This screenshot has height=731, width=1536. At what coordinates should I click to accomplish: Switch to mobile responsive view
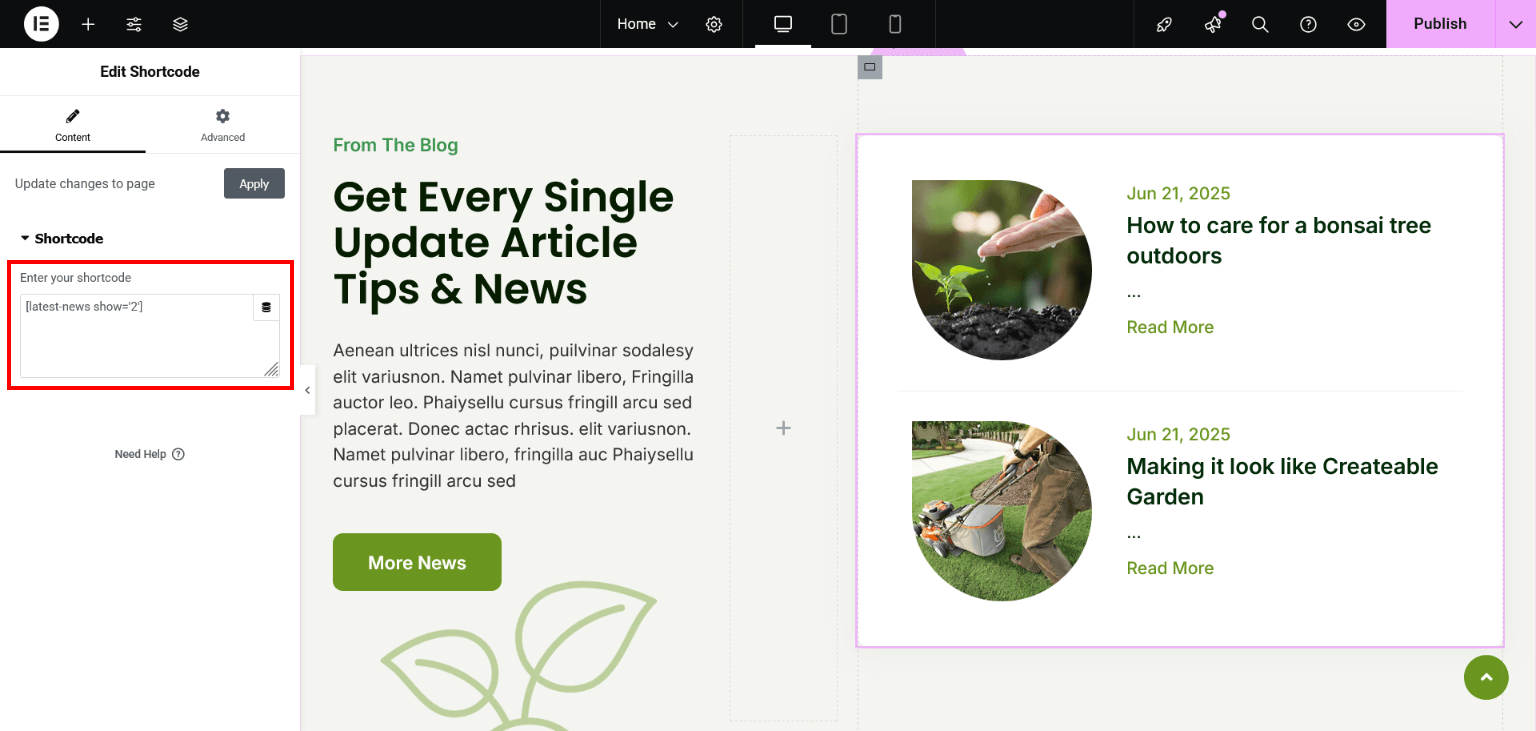pos(895,24)
